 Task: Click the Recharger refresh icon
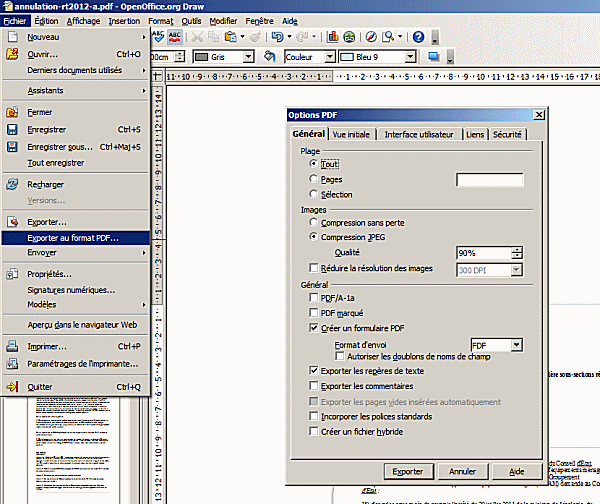[12, 184]
